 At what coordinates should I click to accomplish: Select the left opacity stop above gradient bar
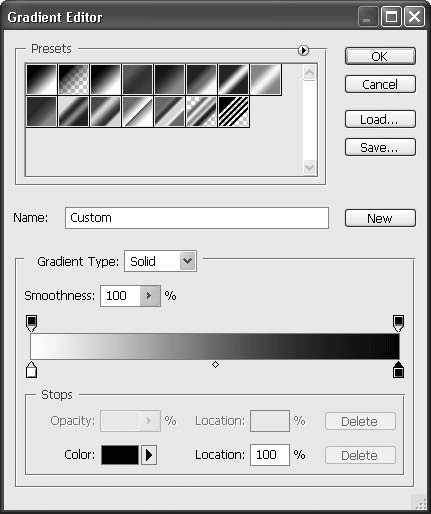[x=31, y=323]
